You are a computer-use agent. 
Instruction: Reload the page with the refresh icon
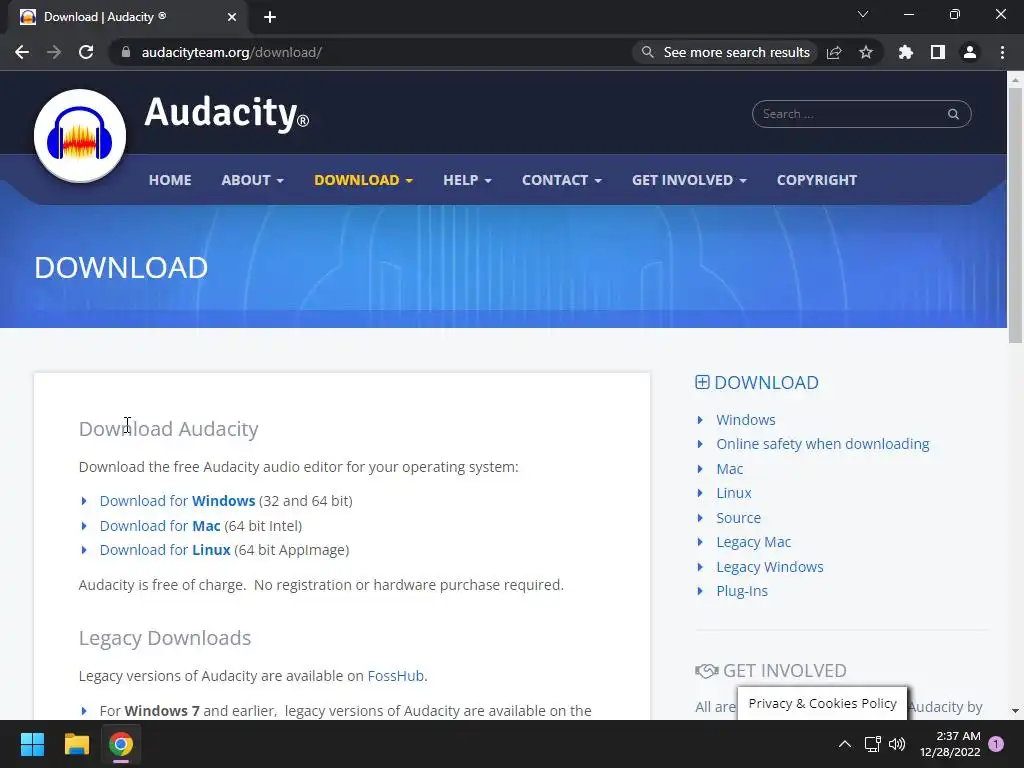(x=86, y=52)
